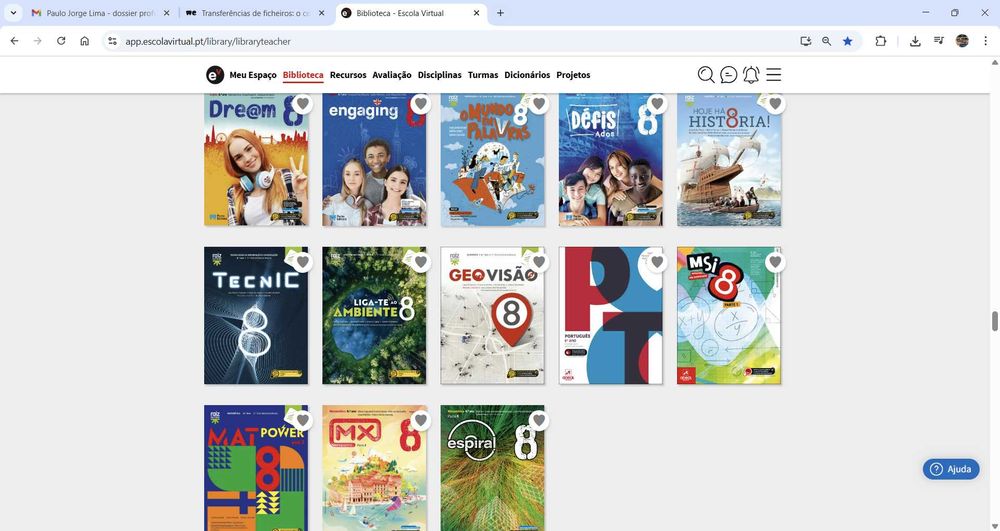Favorite the TecnIC 8 book
The width and height of the screenshot is (1000, 531).
[x=302, y=261]
